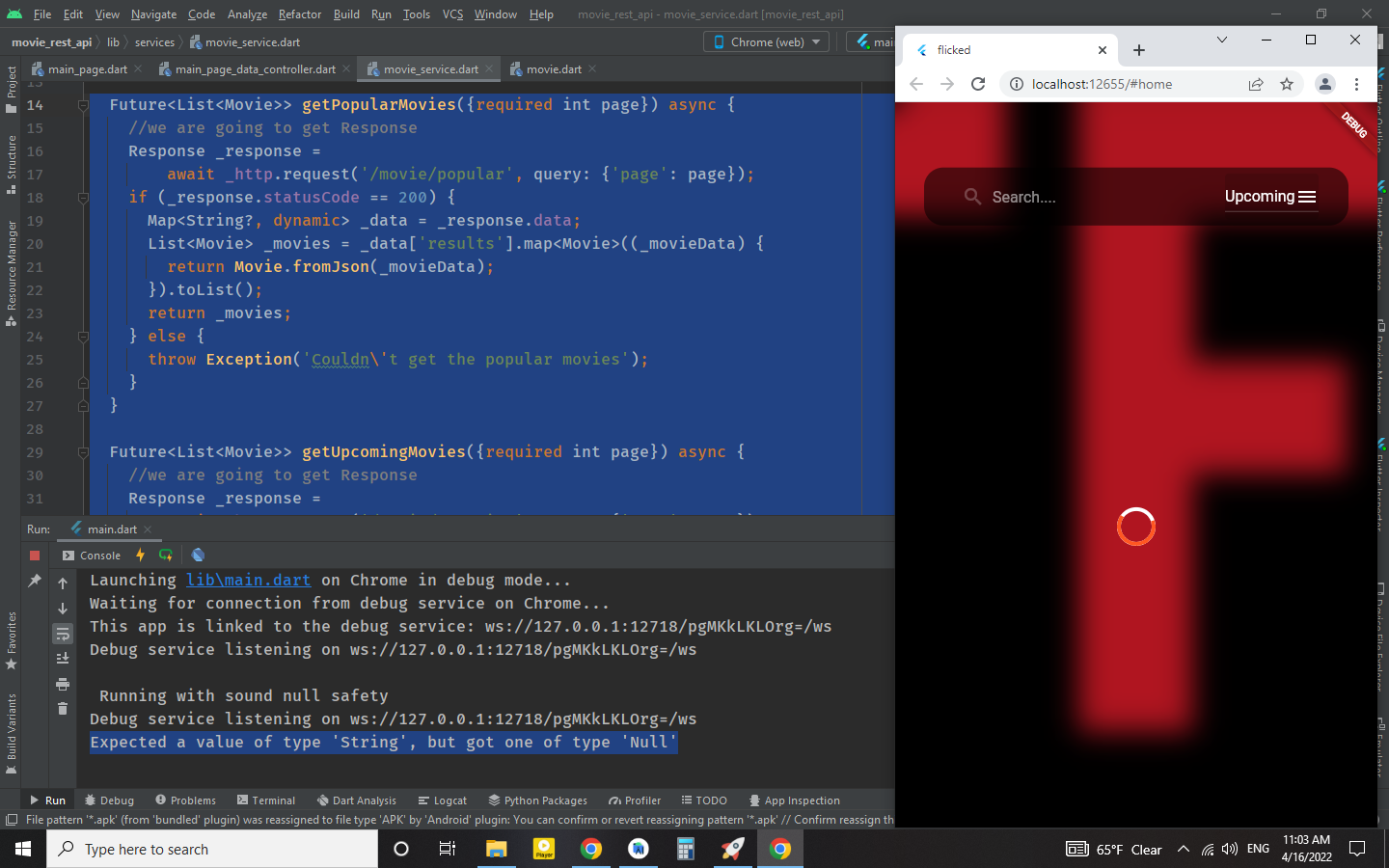Image resolution: width=1389 pixels, height=868 pixels.
Task: Click the Flutter Hot Restart green icon
Action: [x=166, y=555]
